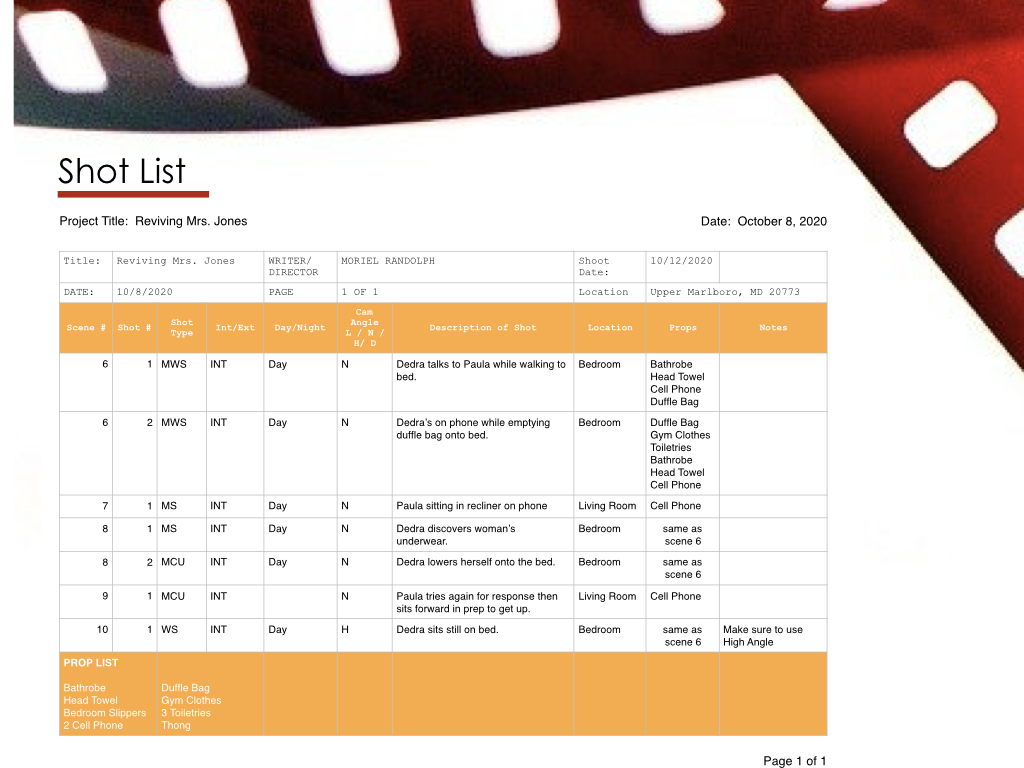Viewport: 1024px width, 768px height.
Task: Select the 'MORIEL RANDOLPH' writer/director cell
Action: coord(388,261)
